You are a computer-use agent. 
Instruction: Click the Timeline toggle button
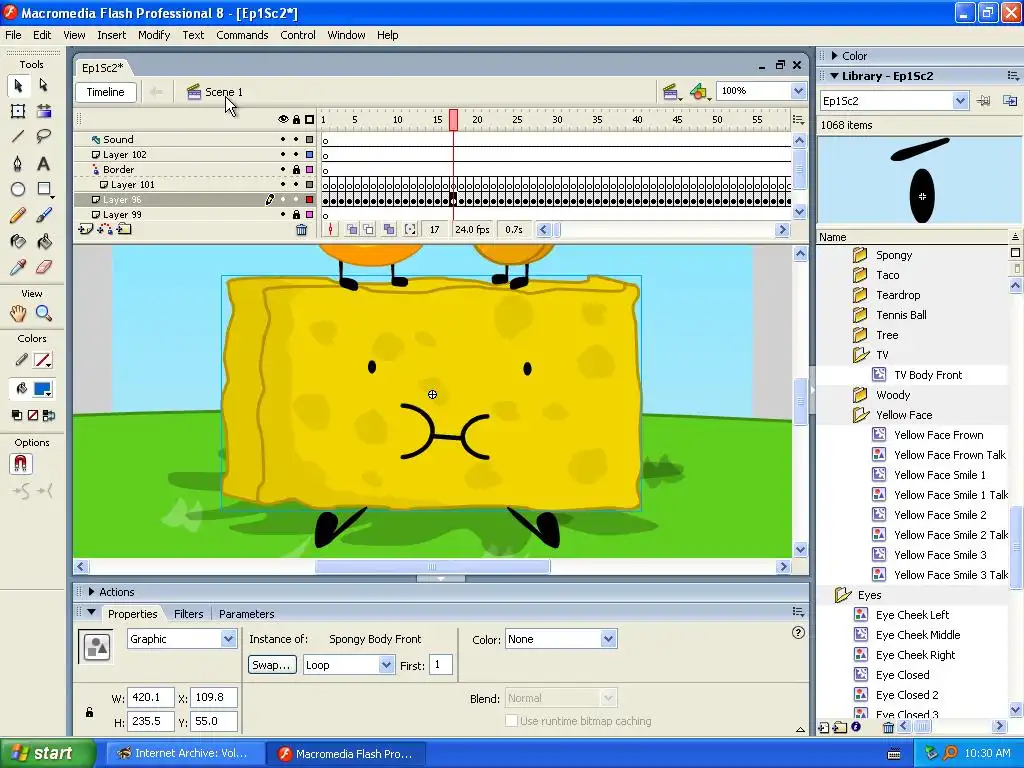[x=106, y=92]
